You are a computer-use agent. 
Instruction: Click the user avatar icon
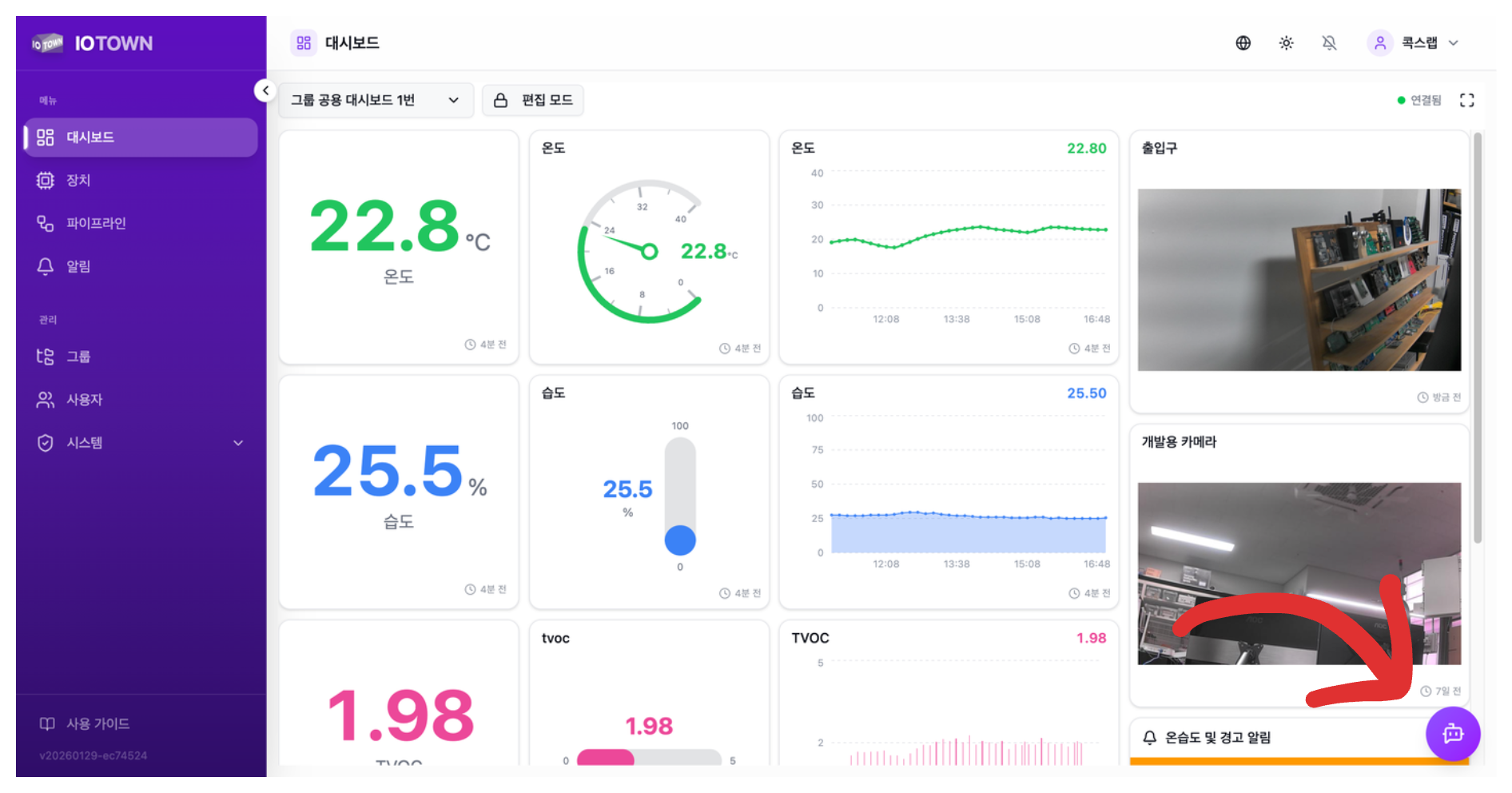[1380, 43]
